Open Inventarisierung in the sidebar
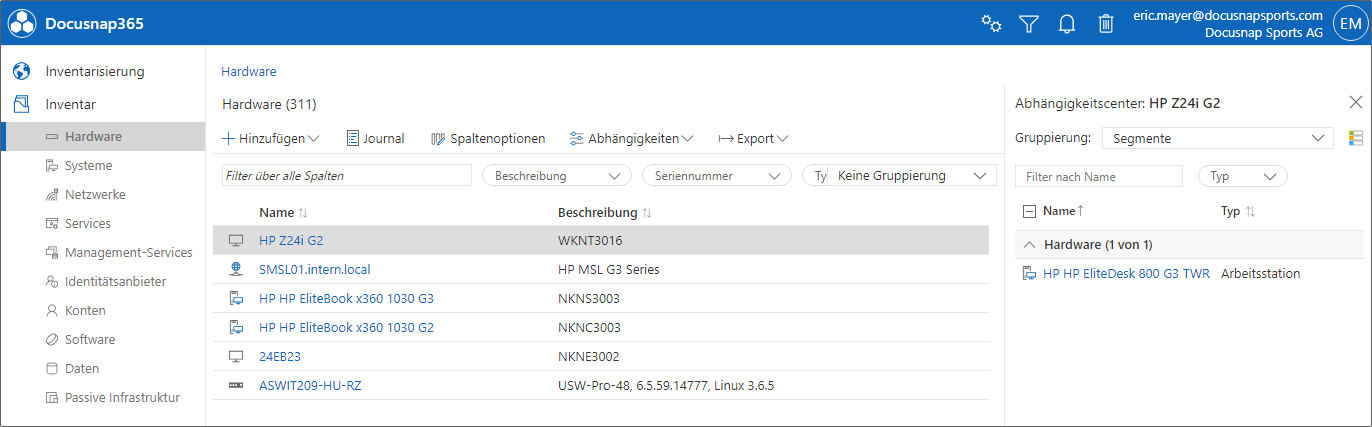This screenshot has width=1372, height=427. click(95, 71)
